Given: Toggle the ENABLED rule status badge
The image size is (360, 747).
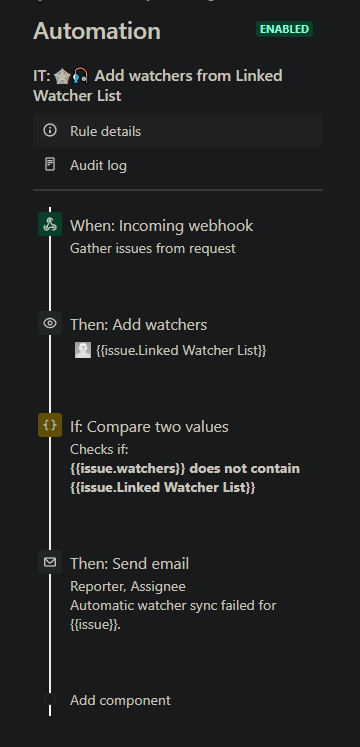Looking at the screenshot, I should click(284, 29).
